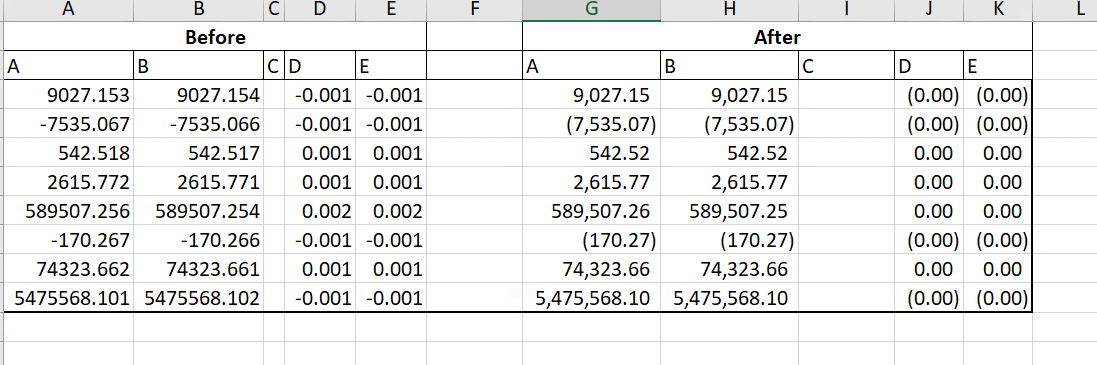Click column I header
Screen dimensions: 1097x365
pos(846,10)
